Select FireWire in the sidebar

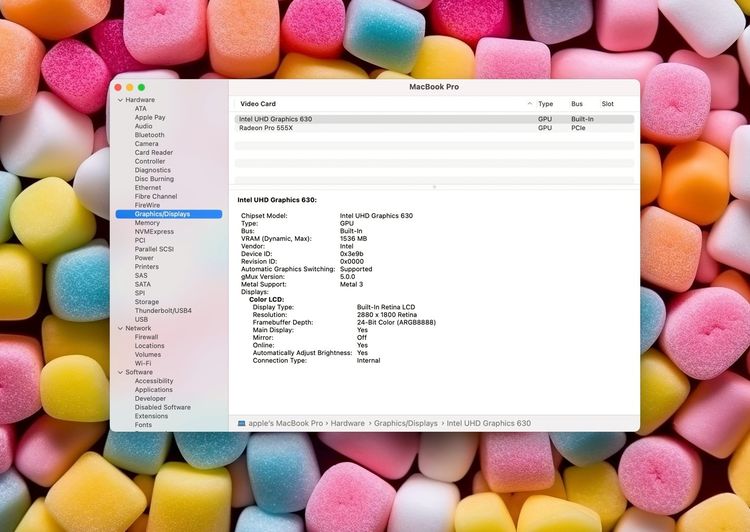[x=147, y=205]
